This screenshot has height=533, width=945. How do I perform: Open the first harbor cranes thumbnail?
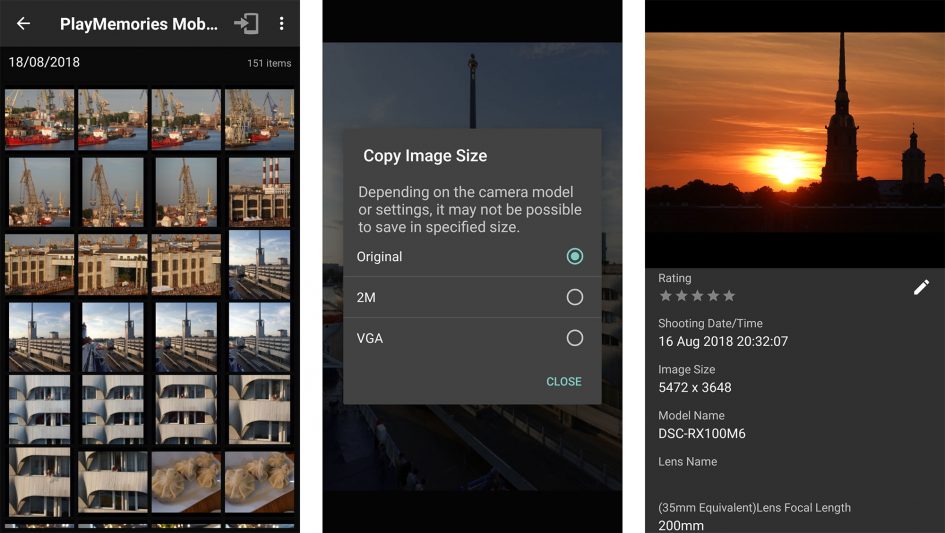point(40,119)
